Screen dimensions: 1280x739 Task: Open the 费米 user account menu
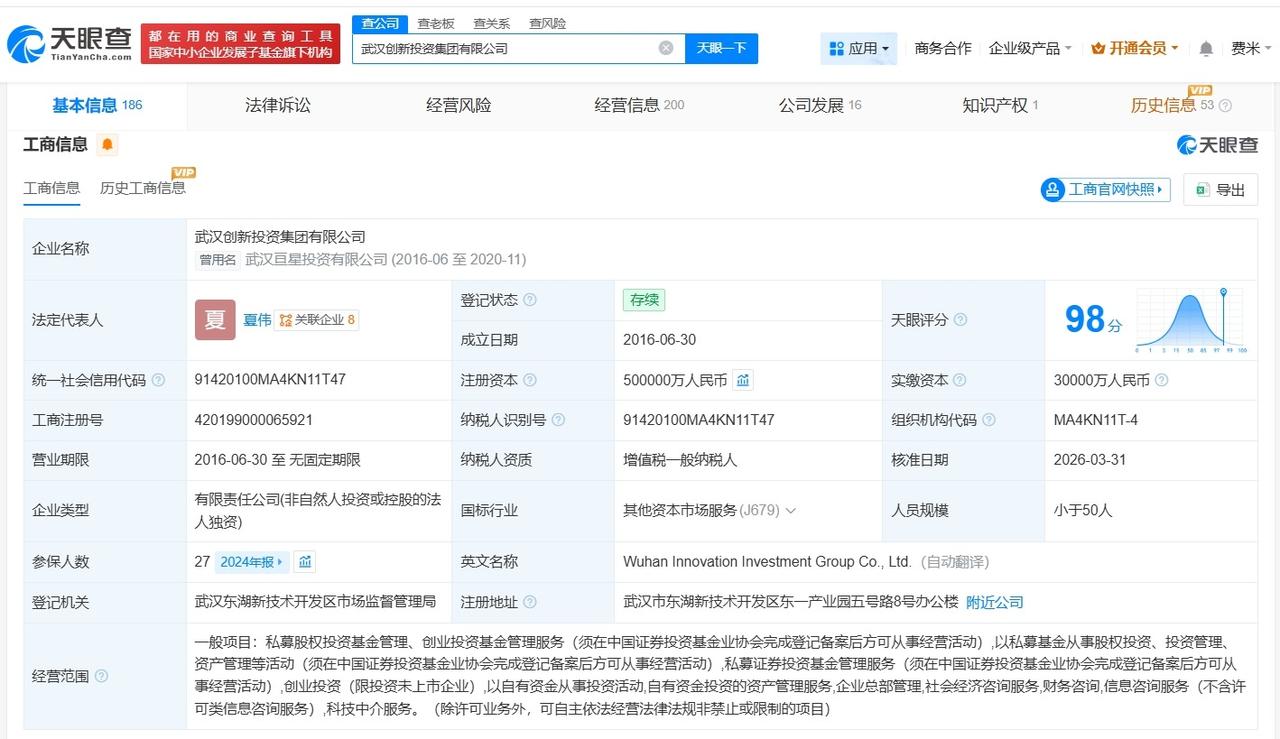tap(1250, 48)
